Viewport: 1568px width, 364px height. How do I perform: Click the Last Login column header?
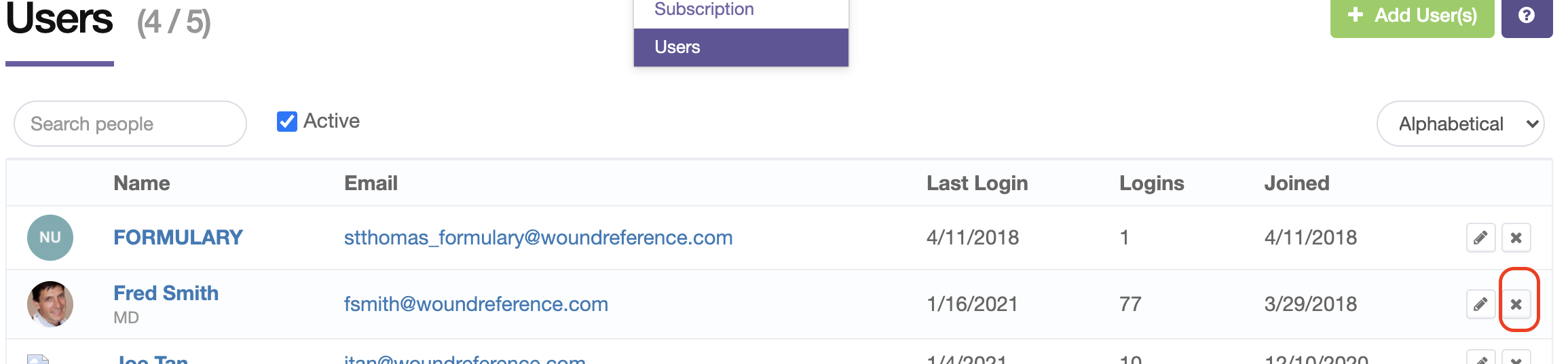tap(977, 183)
